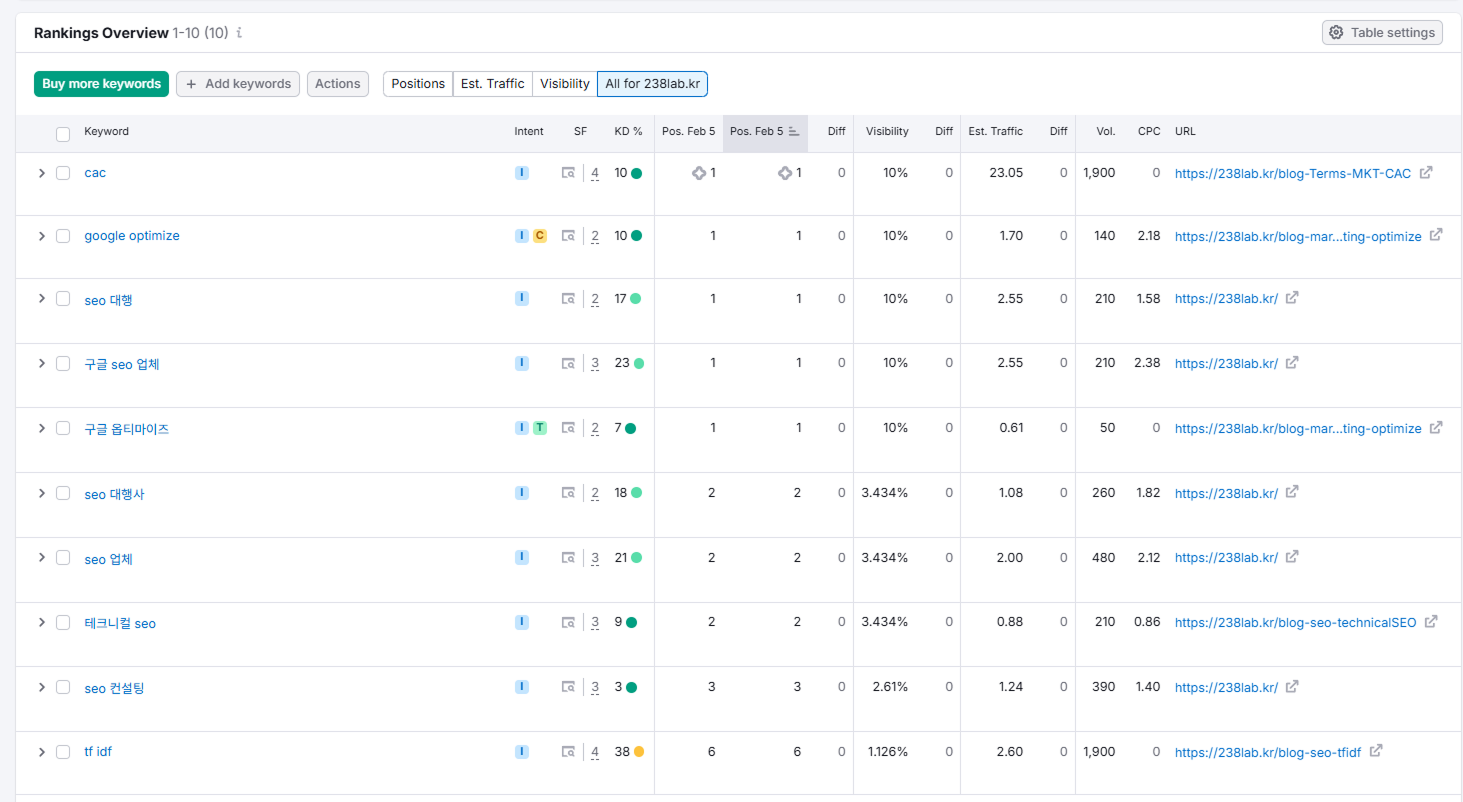Open external link icon in seo 컨설팅 row
The width and height of the screenshot is (1463, 802).
[1292, 686]
